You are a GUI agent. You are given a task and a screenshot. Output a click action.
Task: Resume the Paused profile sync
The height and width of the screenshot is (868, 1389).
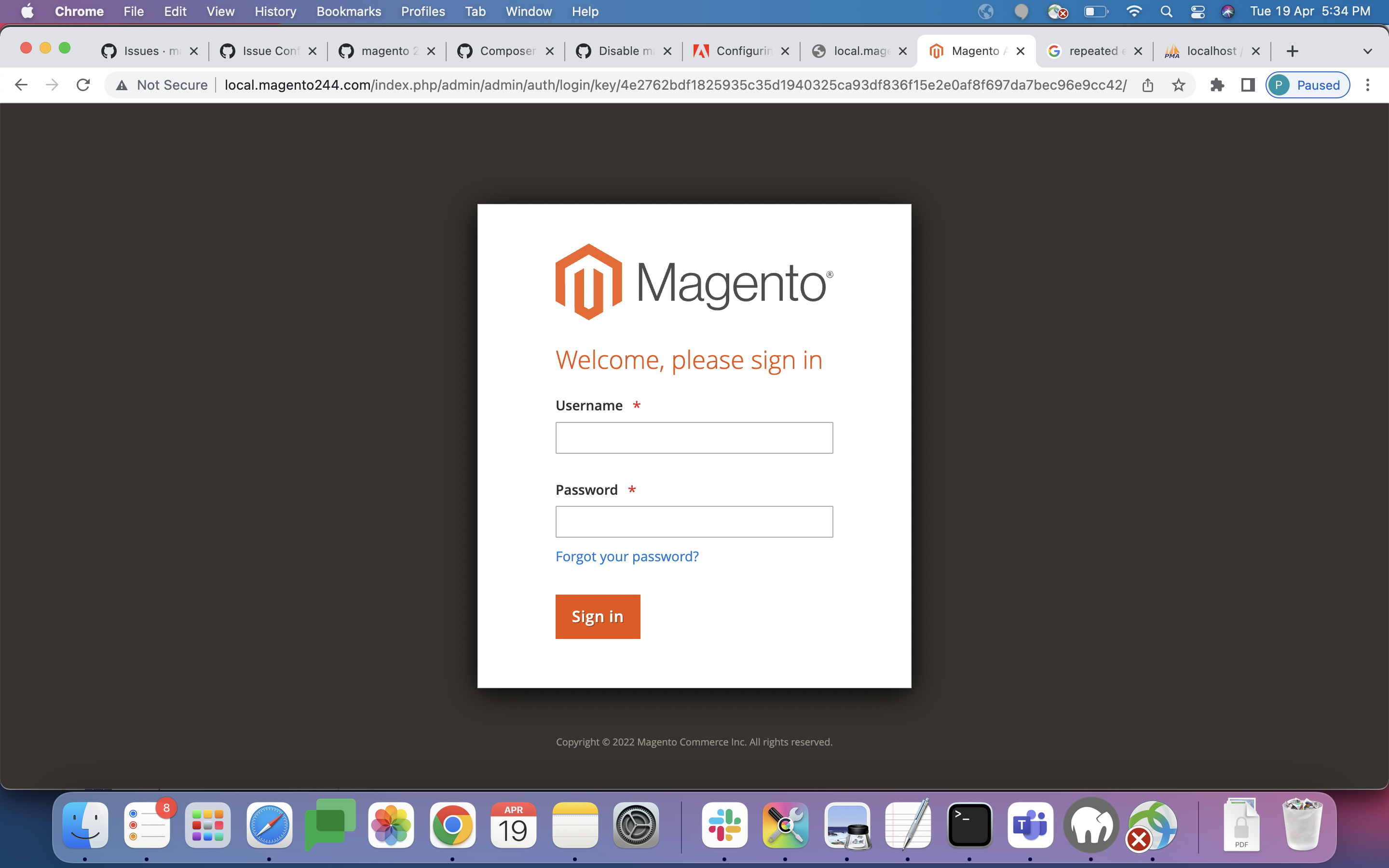pyautogui.click(x=1308, y=84)
